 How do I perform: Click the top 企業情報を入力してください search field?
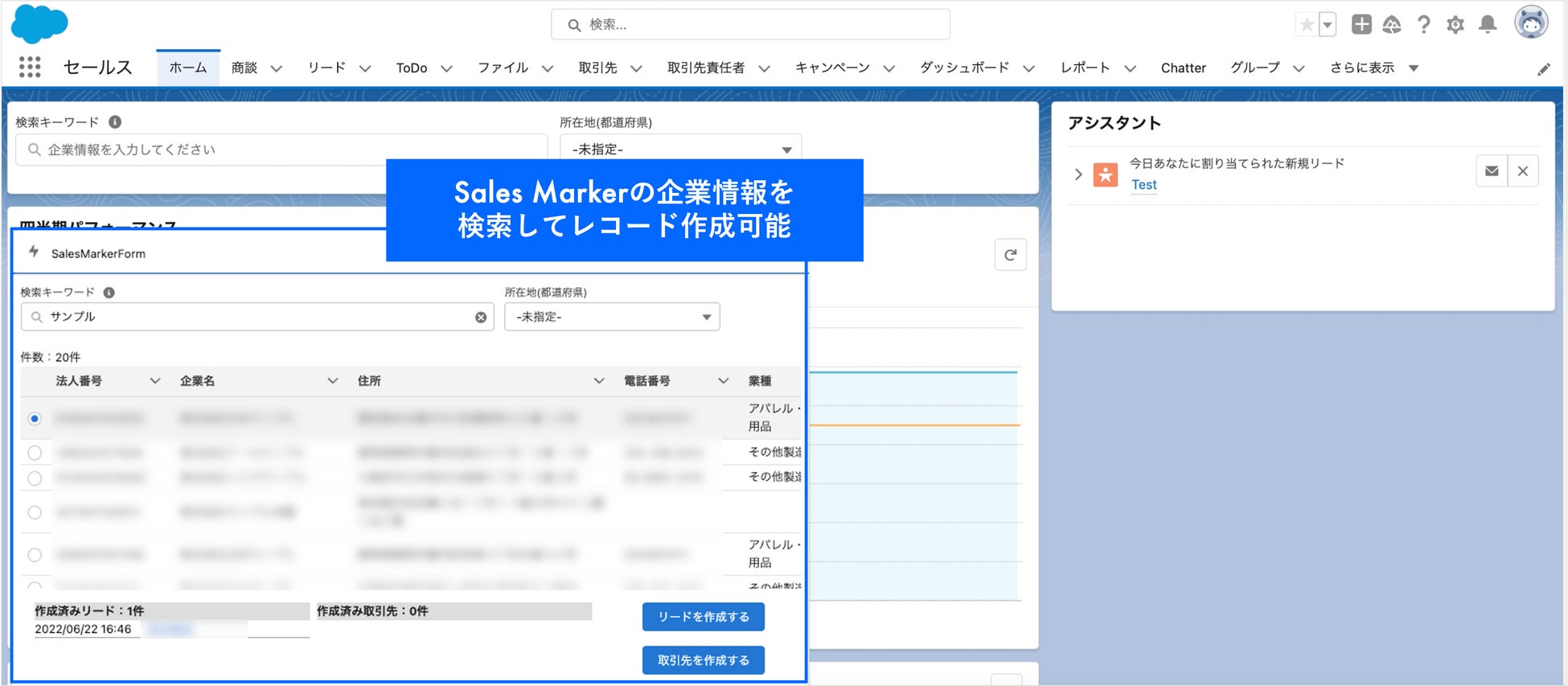(281, 150)
